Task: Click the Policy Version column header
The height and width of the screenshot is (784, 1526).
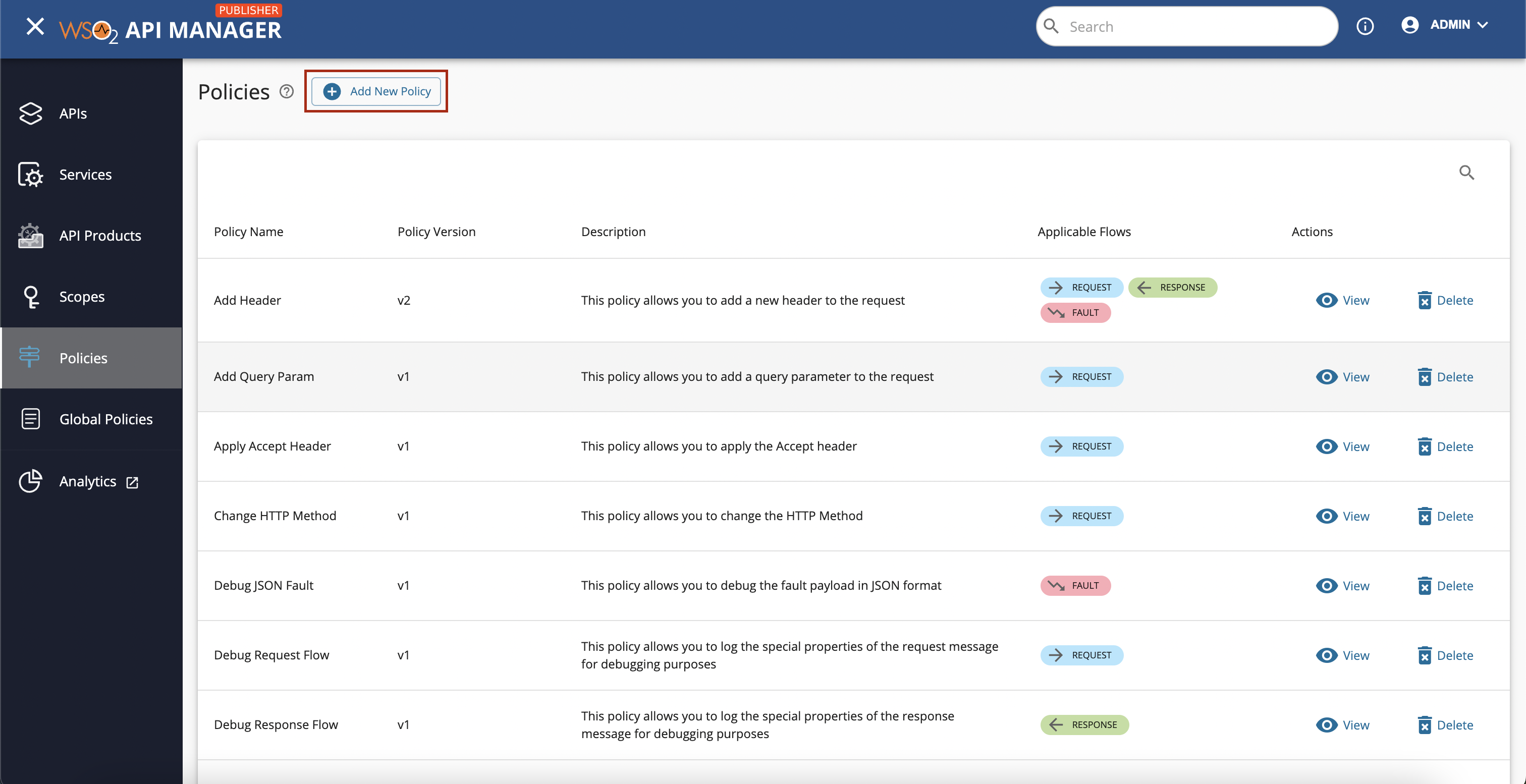Action: tap(436, 232)
